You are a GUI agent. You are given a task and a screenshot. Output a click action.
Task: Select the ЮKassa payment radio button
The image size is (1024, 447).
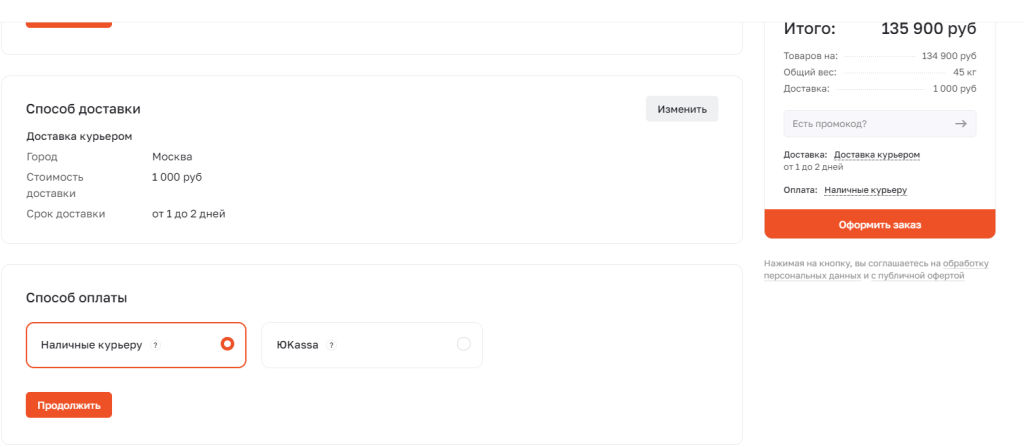coord(463,344)
